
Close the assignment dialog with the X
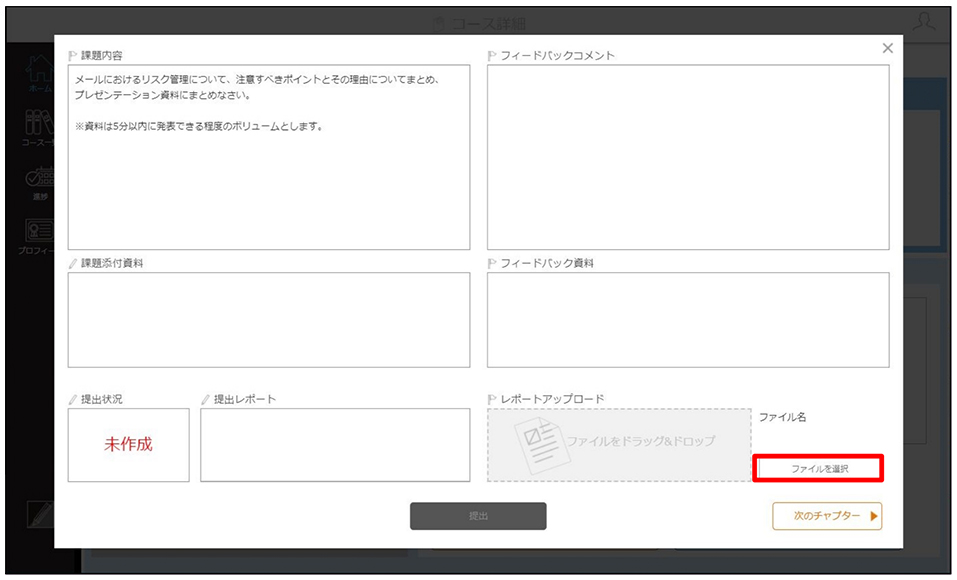tap(887, 48)
